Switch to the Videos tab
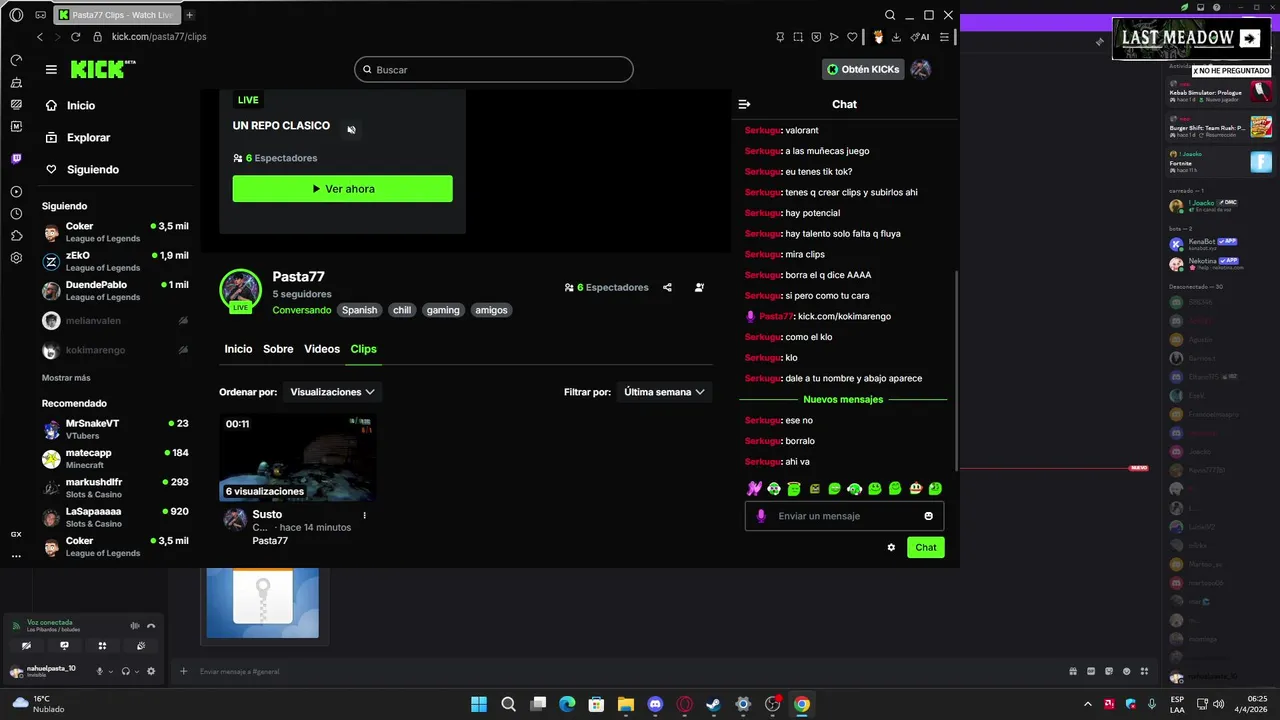Image resolution: width=1280 pixels, height=720 pixels. click(x=322, y=349)
